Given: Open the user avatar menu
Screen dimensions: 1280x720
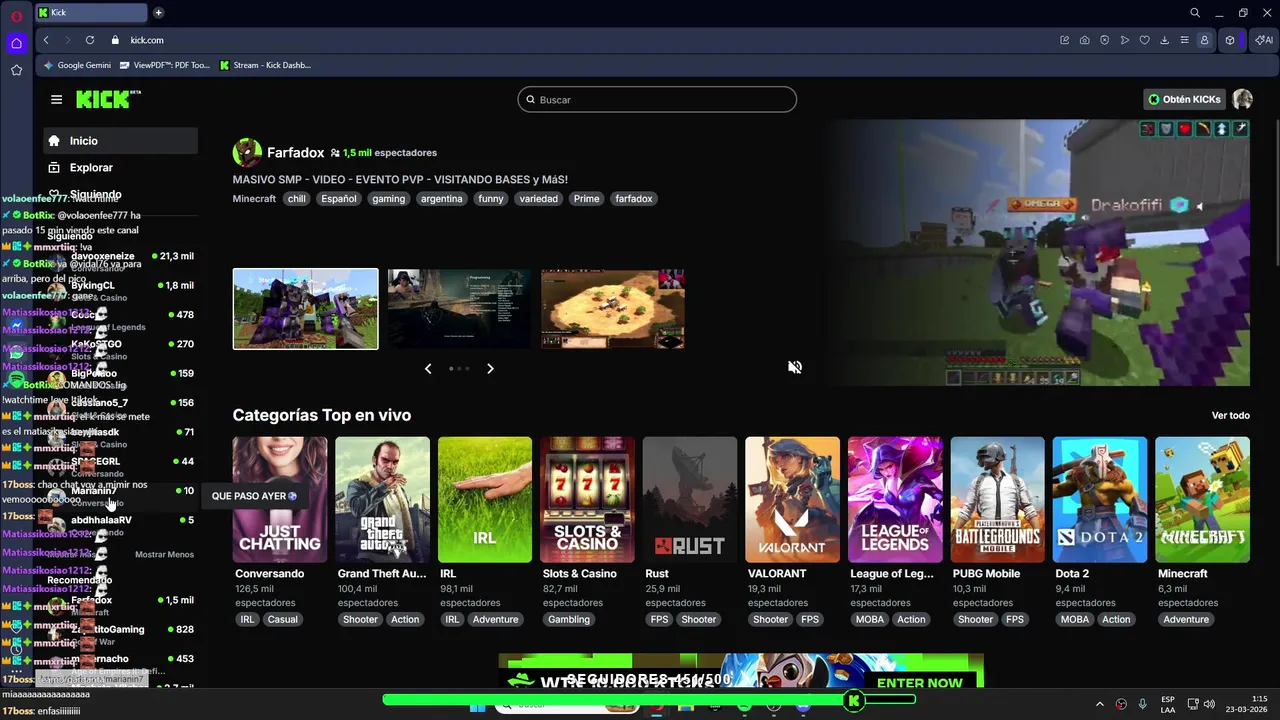Looking at the screenshot, I should 1243,99.
